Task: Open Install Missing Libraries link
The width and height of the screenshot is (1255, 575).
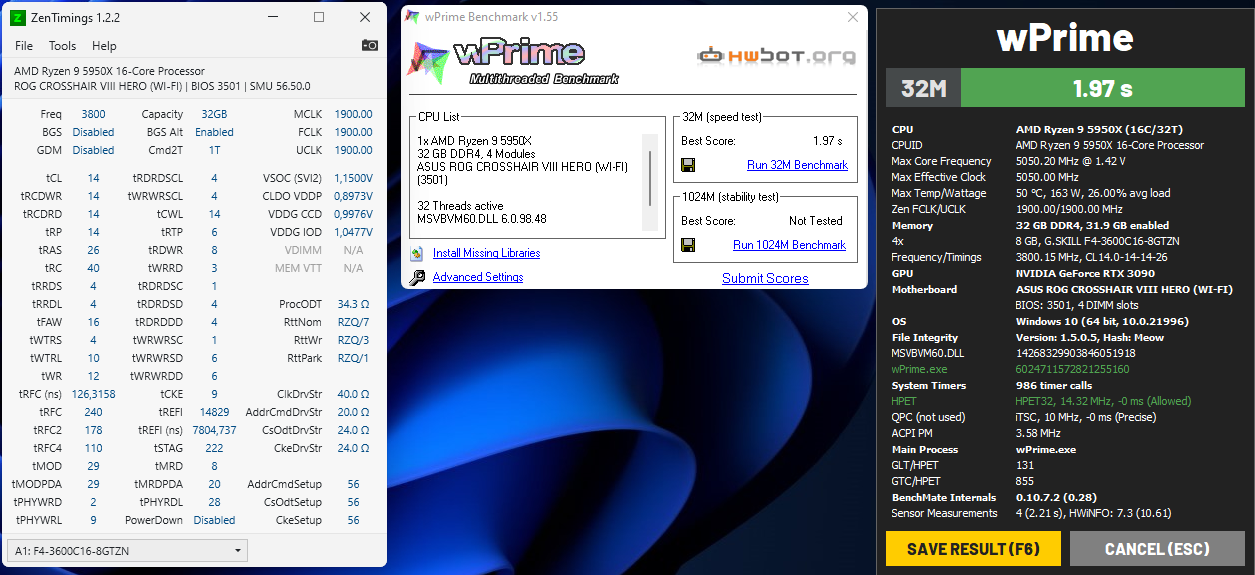Action: pyautogui.click(x=486, y=253)
